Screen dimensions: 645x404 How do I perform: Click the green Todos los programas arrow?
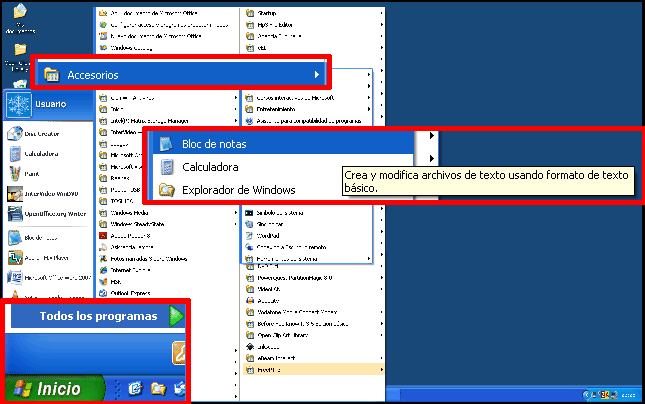(x=176, y=317)
